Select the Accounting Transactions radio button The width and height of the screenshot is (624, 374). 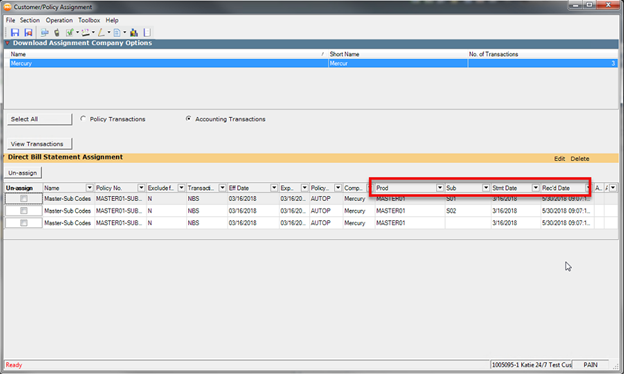click(188, 119)
